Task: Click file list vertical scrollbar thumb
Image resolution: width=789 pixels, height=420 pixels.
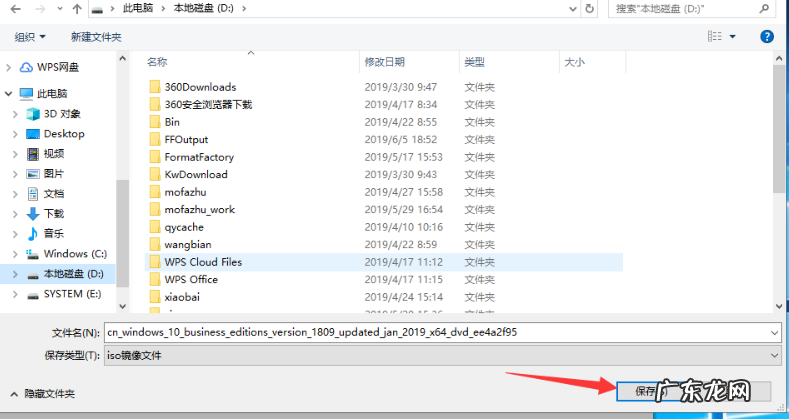Action: click(x=779, y=129)
